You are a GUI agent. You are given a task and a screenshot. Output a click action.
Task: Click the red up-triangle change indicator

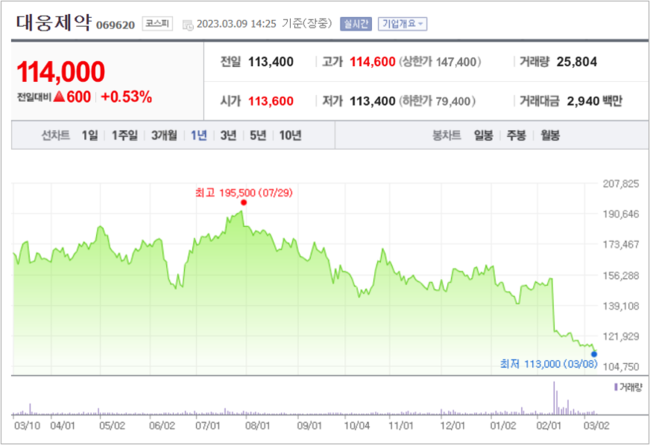(x=59, y=97)
